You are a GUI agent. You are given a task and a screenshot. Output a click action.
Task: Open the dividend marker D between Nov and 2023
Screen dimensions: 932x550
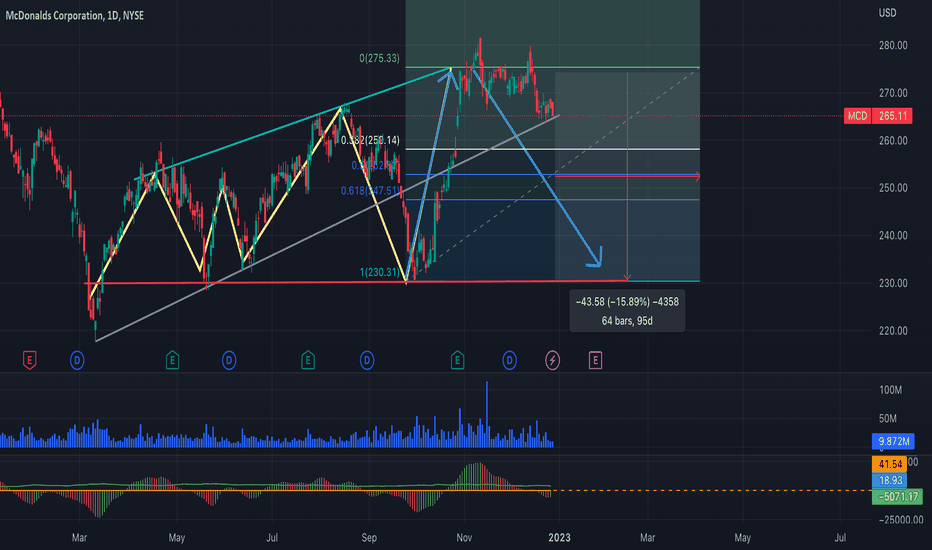[x=509, y=360]
